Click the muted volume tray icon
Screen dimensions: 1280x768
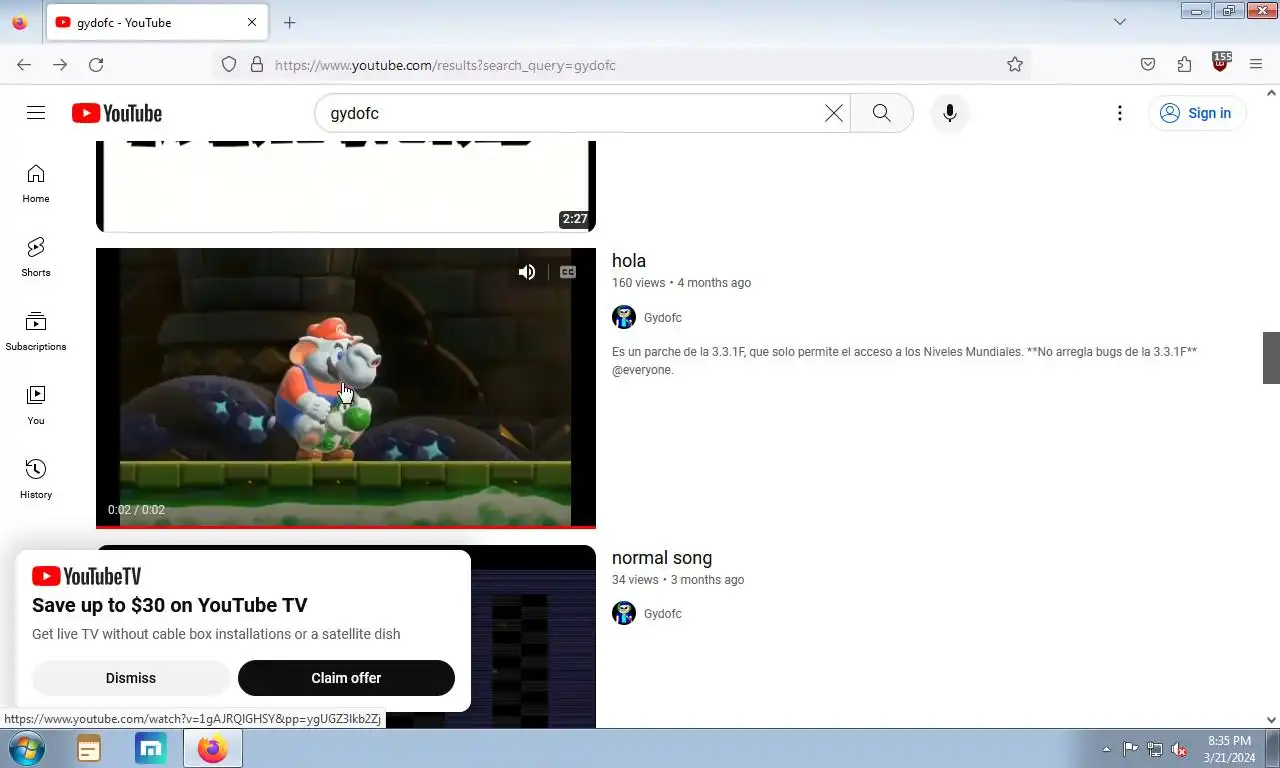coord(1179,749)
